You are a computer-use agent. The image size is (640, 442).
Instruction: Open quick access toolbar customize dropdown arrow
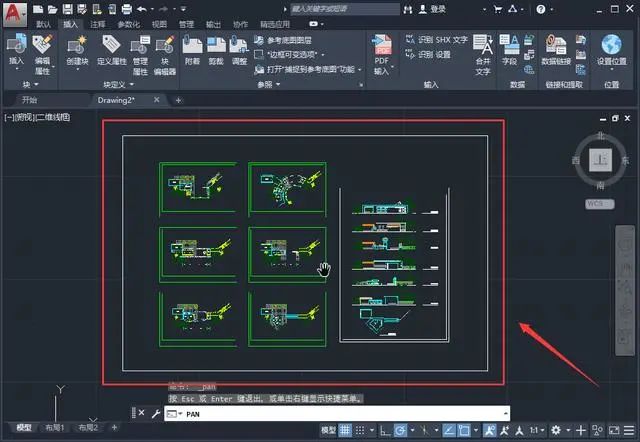click(x=183, y=9)
